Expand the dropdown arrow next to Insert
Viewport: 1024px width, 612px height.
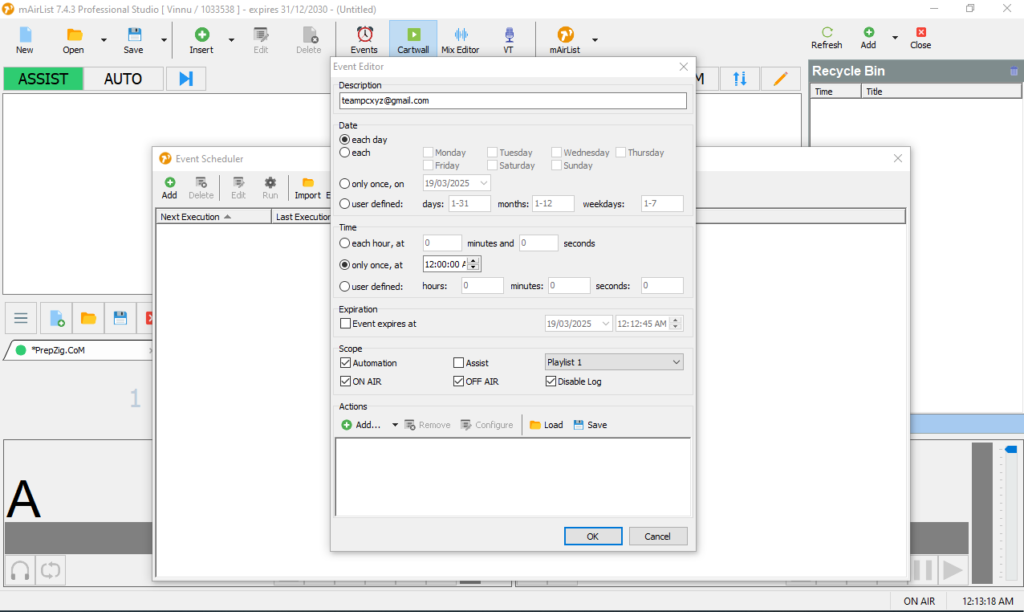[231, 40]
